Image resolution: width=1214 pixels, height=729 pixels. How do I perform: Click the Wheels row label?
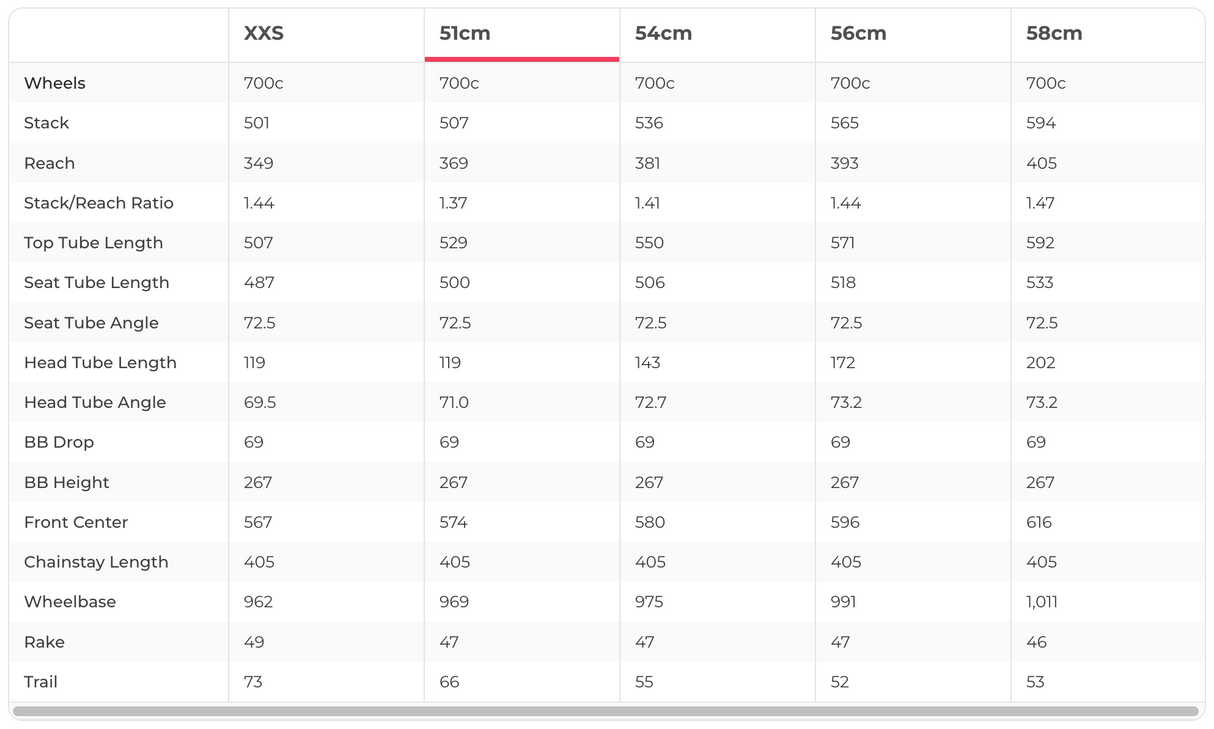[55, 83]
